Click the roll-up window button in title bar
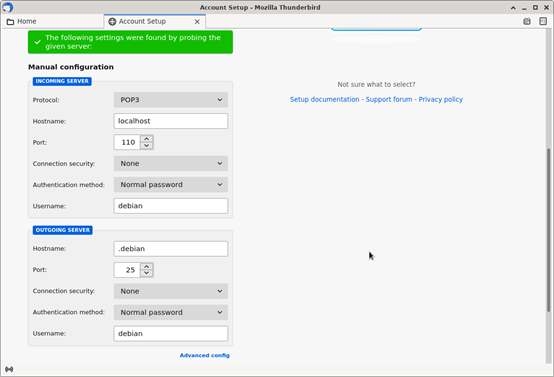Image resolution: width=554 pixels, height=377 pixels. pyautogui.click(x=513, y=7)
